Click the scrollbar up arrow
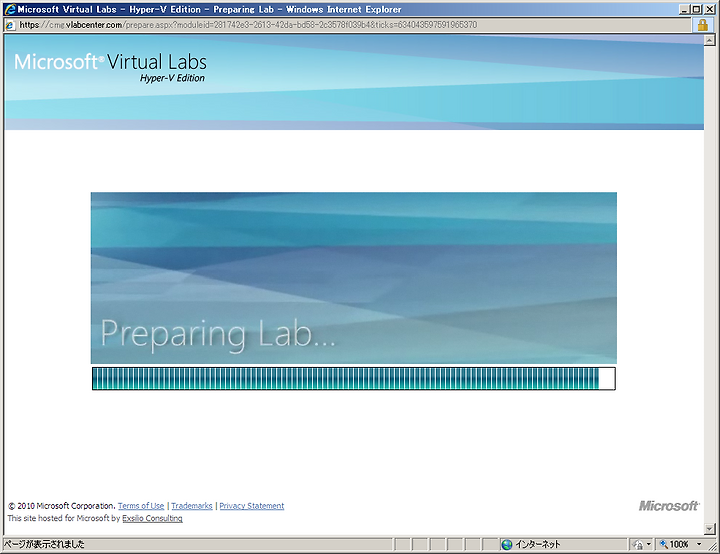 pyautogui.click(x=709, y=40)
